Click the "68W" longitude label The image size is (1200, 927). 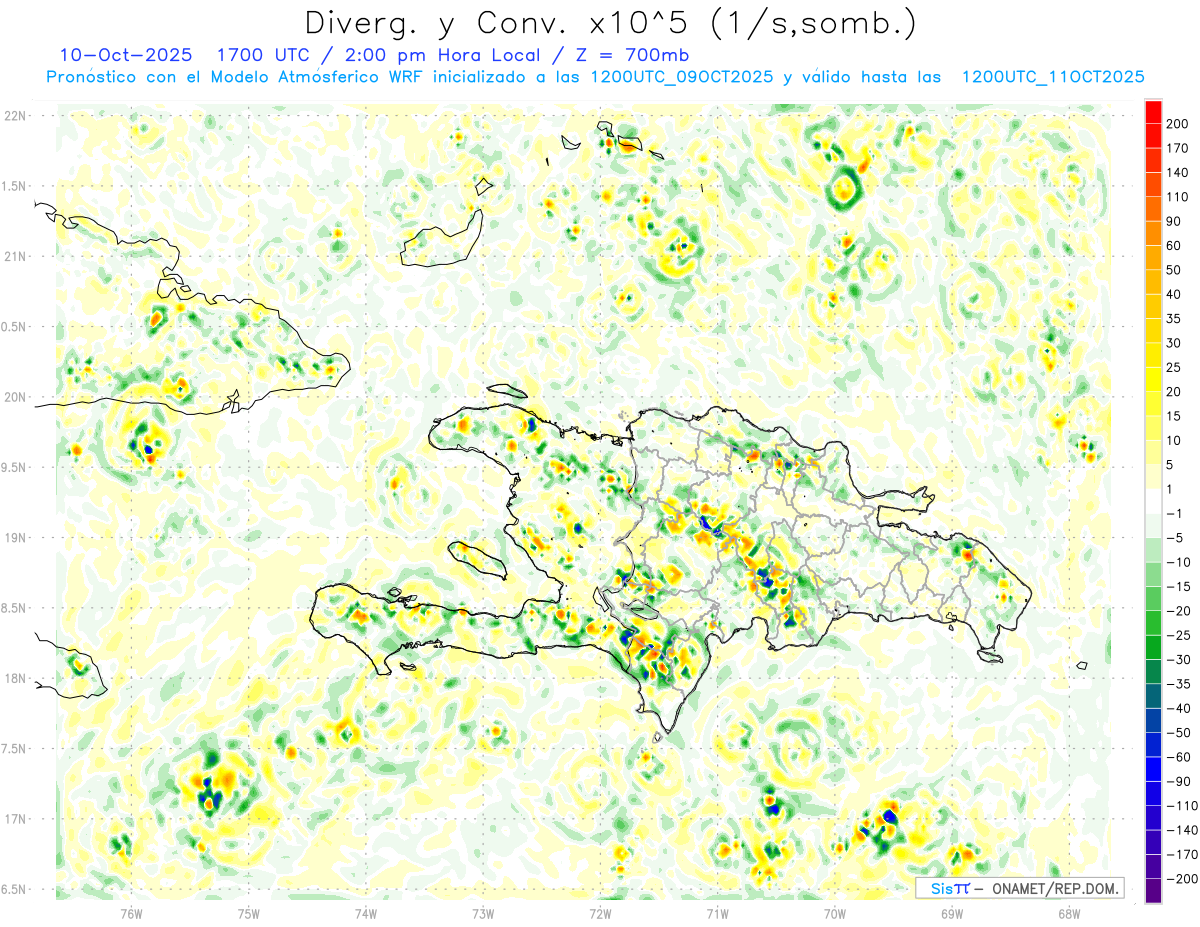coord(1069,913)
